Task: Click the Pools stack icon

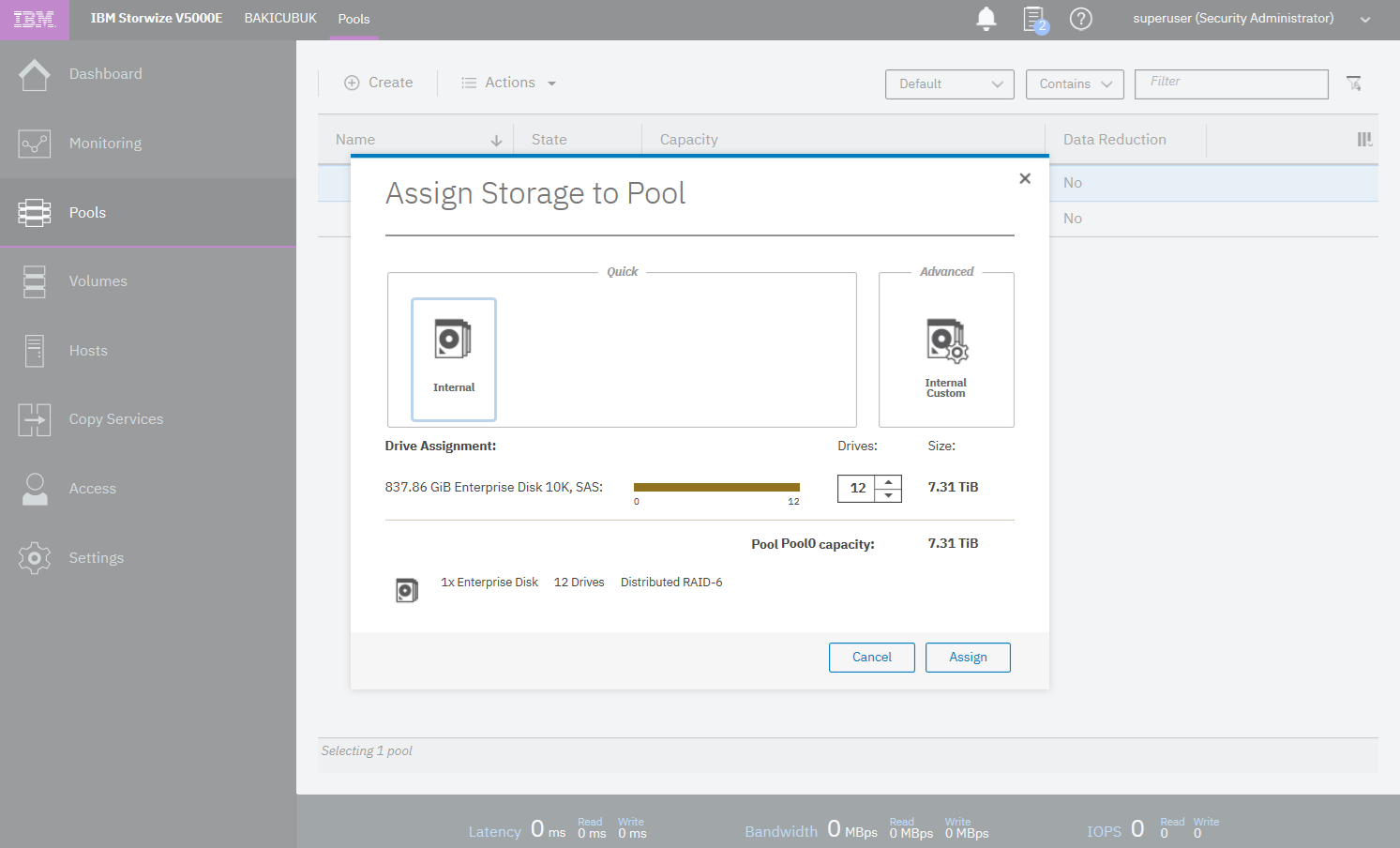Action: click(35, 213)
